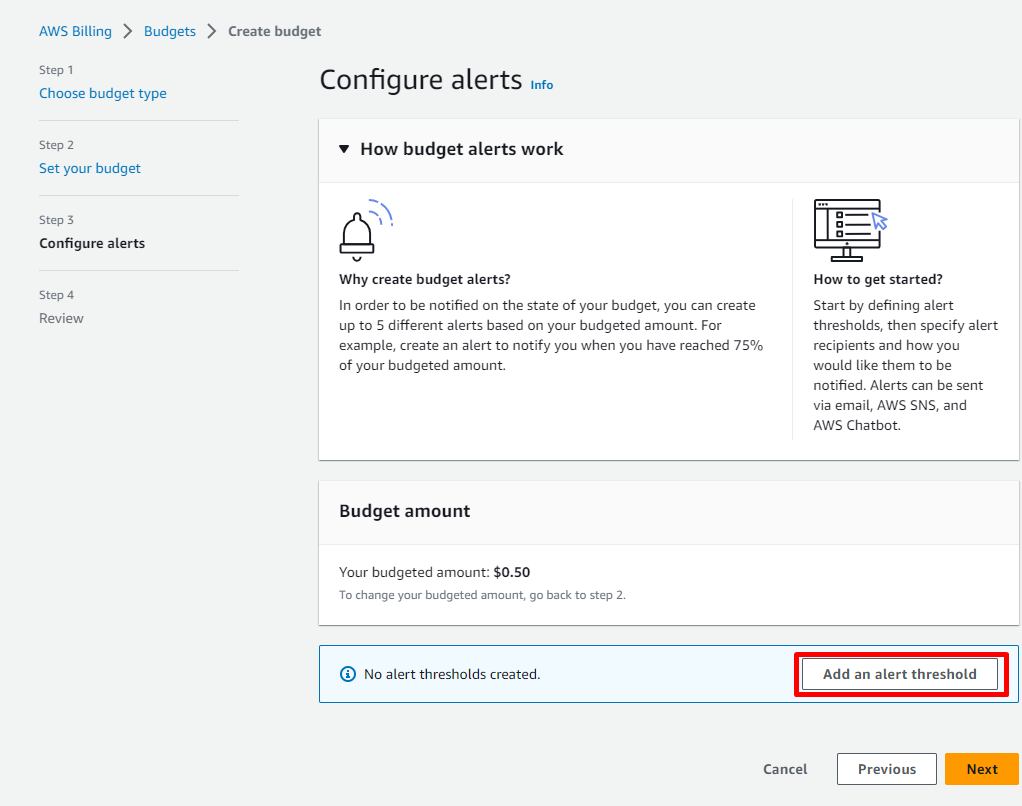
Task: Collapse the 'How budget alerts work' triangle
Action: coord(344,149)
